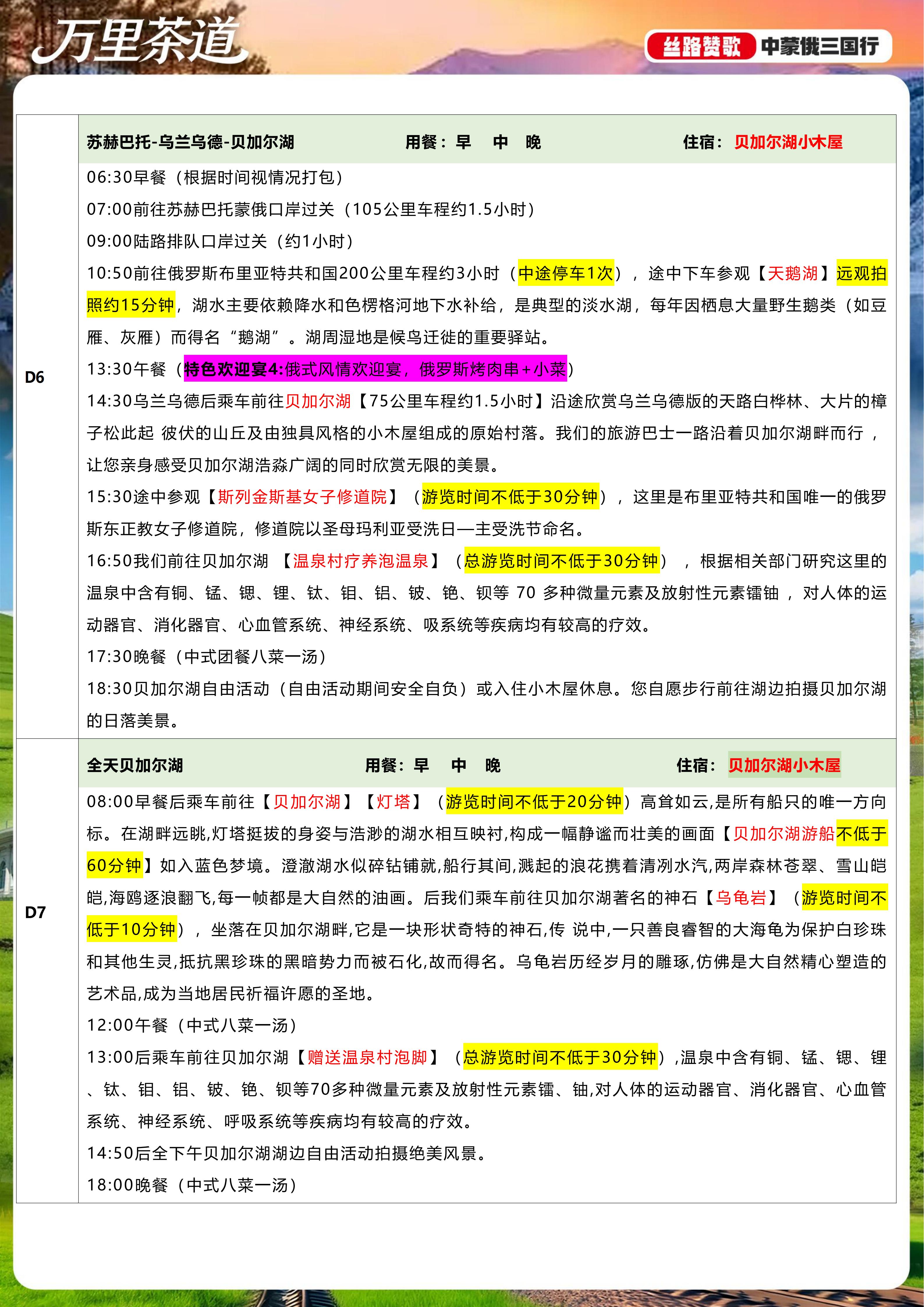Click the yellow highlight 游览时间不低于20分钟
Screen dimensions: 924x1307
(534, 802)
